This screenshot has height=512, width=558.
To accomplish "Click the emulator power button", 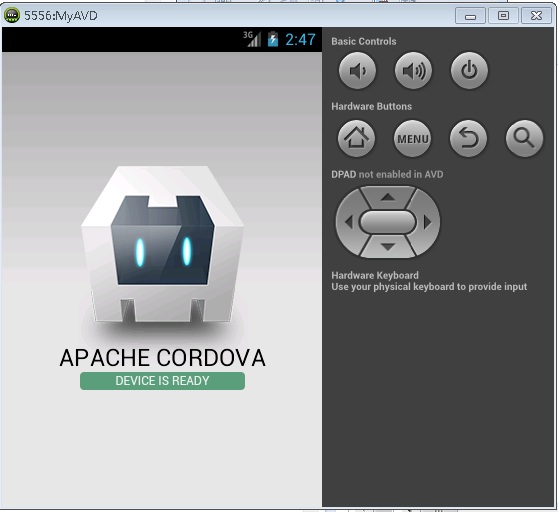I will pyautogui.click(x=469, y=70).
